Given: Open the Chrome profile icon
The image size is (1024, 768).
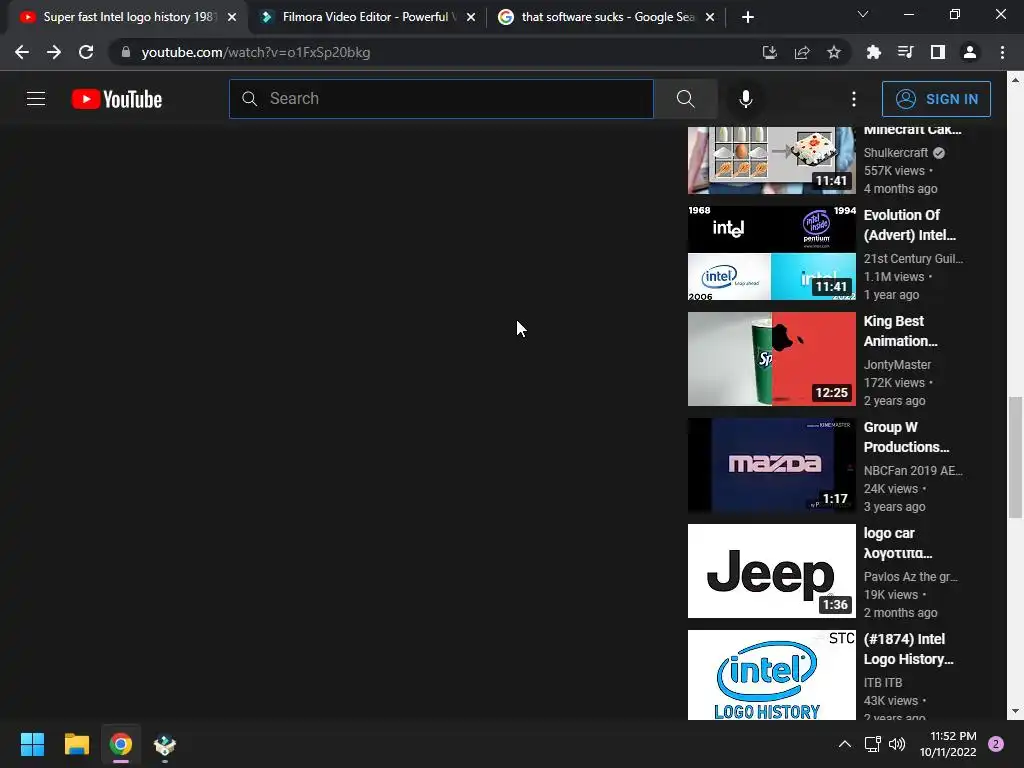Looking at the screenshot, I should point(970,52).
